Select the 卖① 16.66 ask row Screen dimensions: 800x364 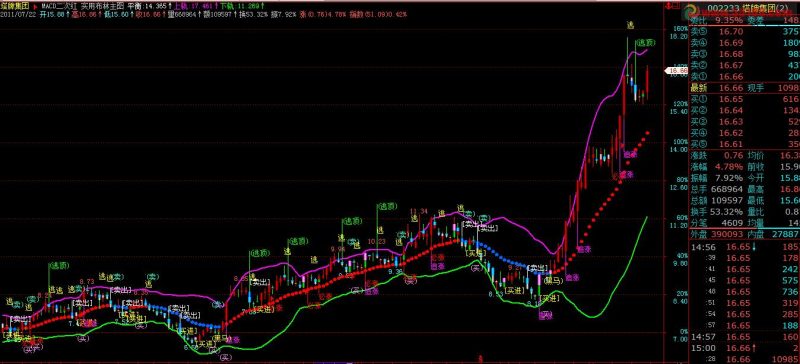click(x=745, y=77)
